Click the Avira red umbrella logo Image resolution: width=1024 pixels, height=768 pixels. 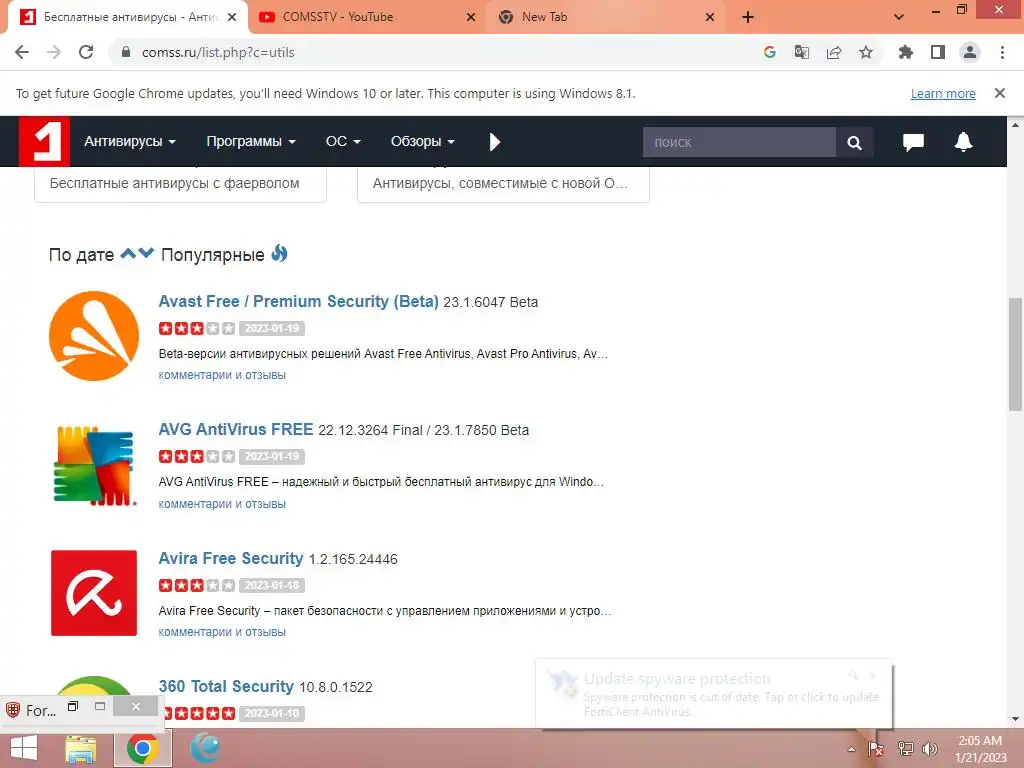[94, 593]
